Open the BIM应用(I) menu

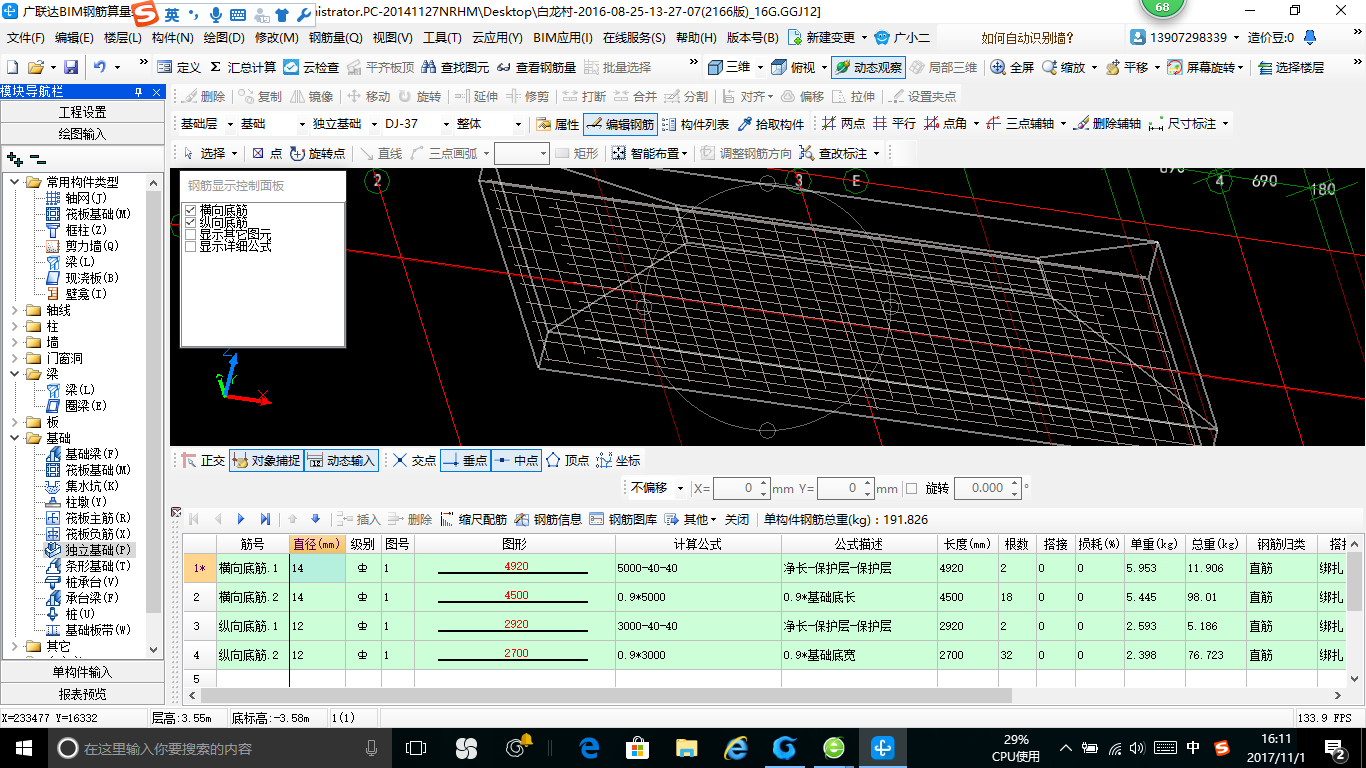[562, 38]
